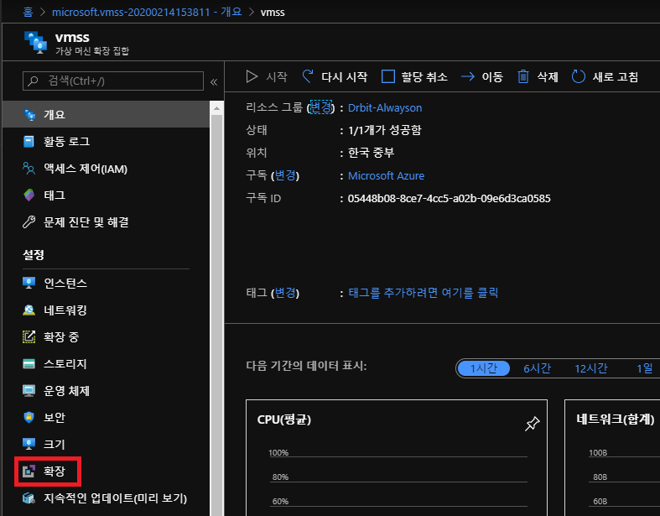This screenshot has height=516, width=660.
Task: Click the 확장 extensions icon
Action: [x=29, y=471]
